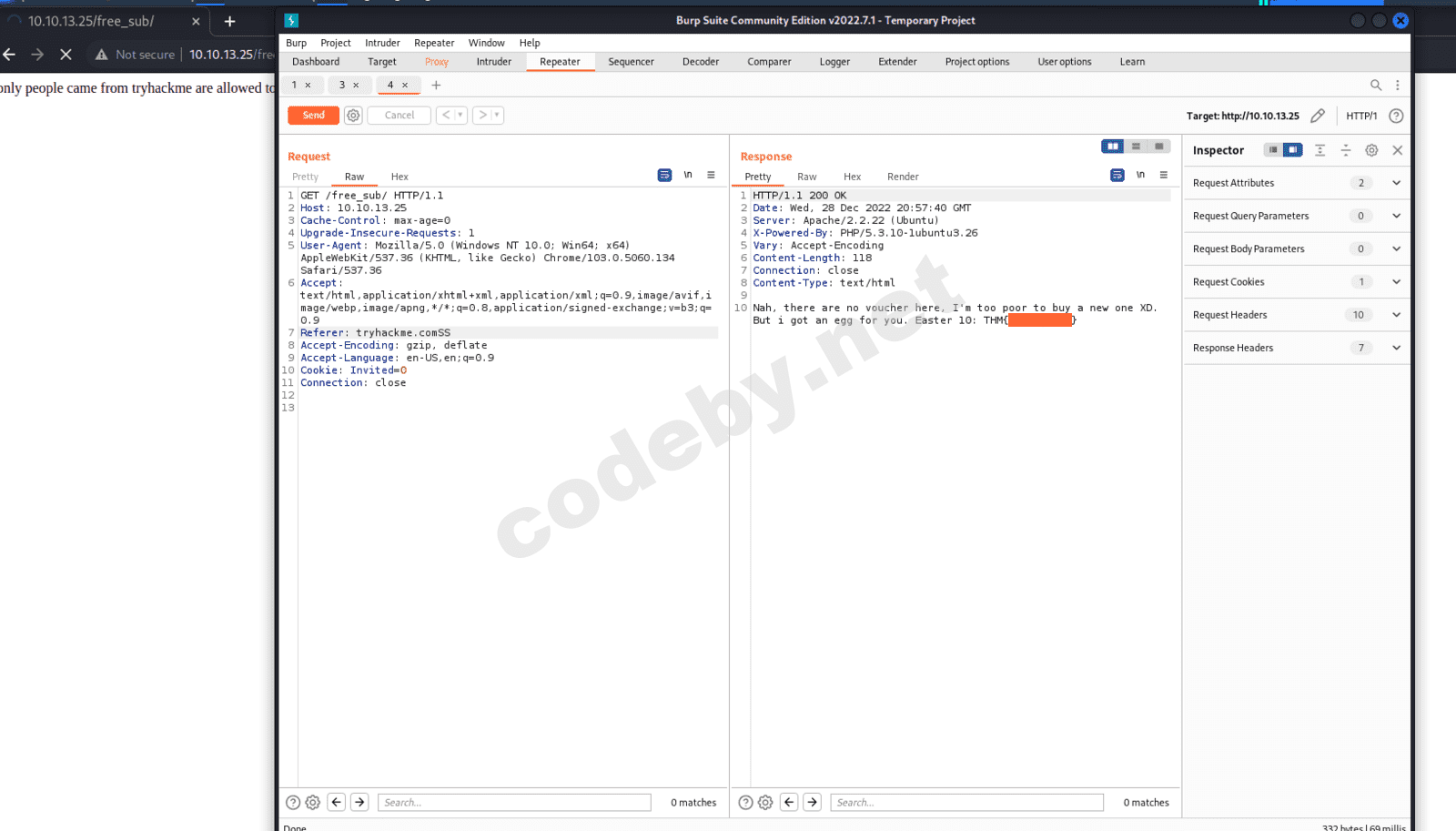Go to previous match in response search
The height and width of the screenshot is (831, 1456).
[789, 802]
